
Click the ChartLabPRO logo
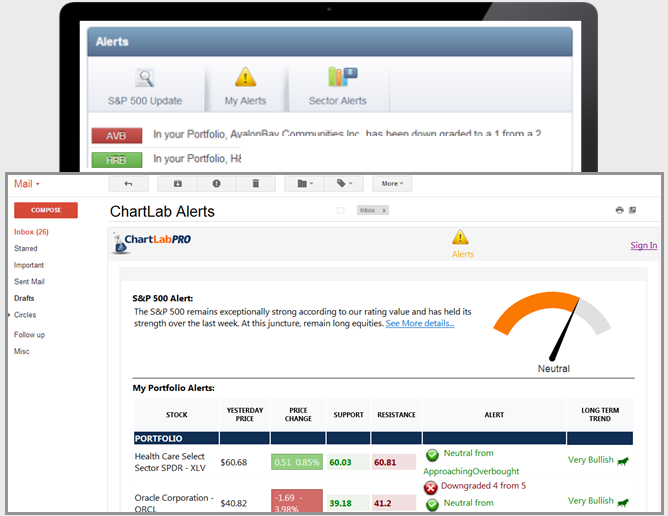(151, 242)
